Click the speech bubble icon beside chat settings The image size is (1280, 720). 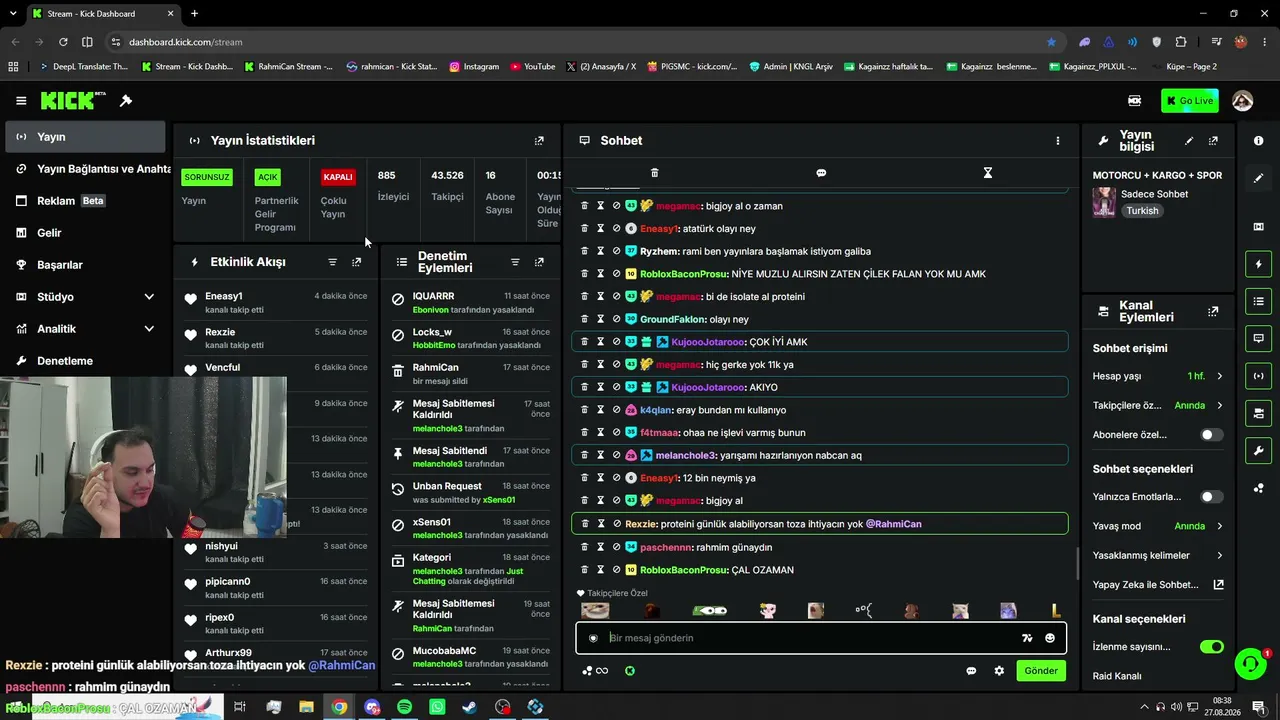[971, 671]
